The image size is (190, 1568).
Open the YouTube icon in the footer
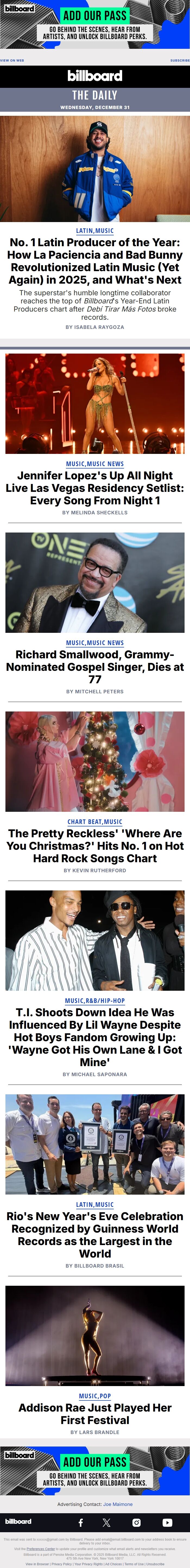[167, 1522]
